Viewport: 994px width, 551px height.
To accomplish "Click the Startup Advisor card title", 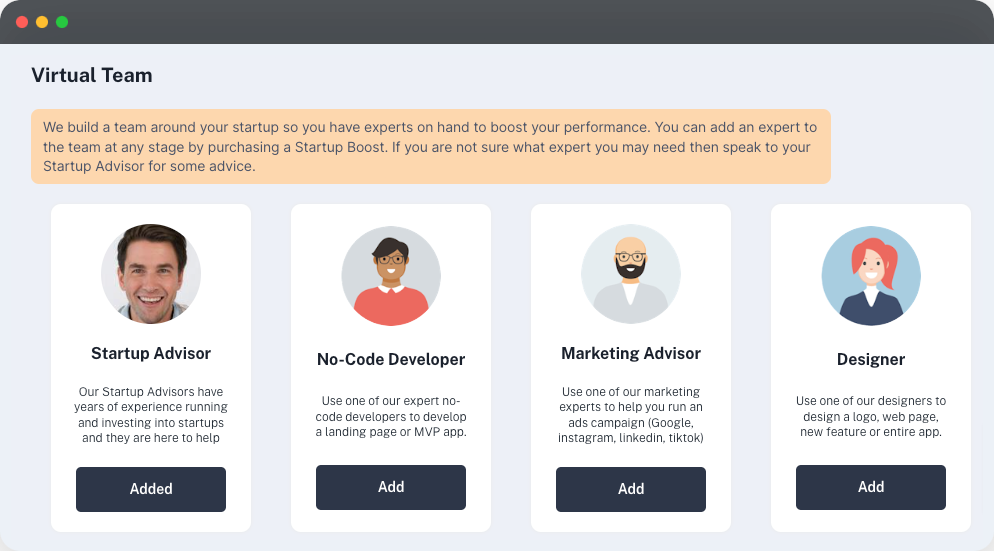I will point(151,353).
